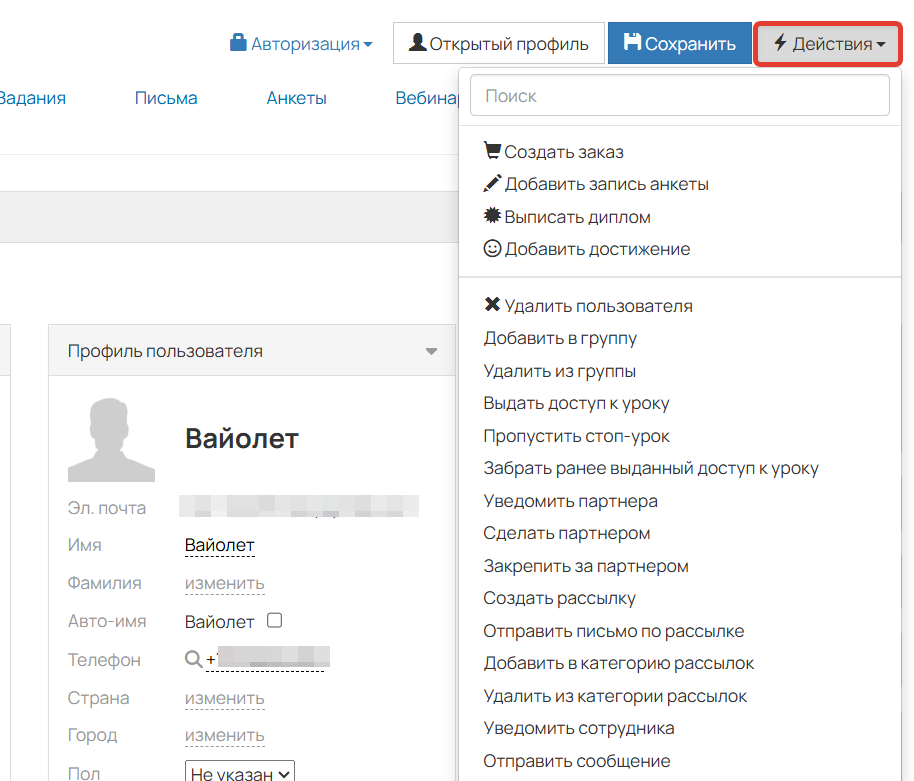This screenshot has width=914, height=781.
Task: Collapse the Профиль пользователя panel arrow
Action: point(431,352)
